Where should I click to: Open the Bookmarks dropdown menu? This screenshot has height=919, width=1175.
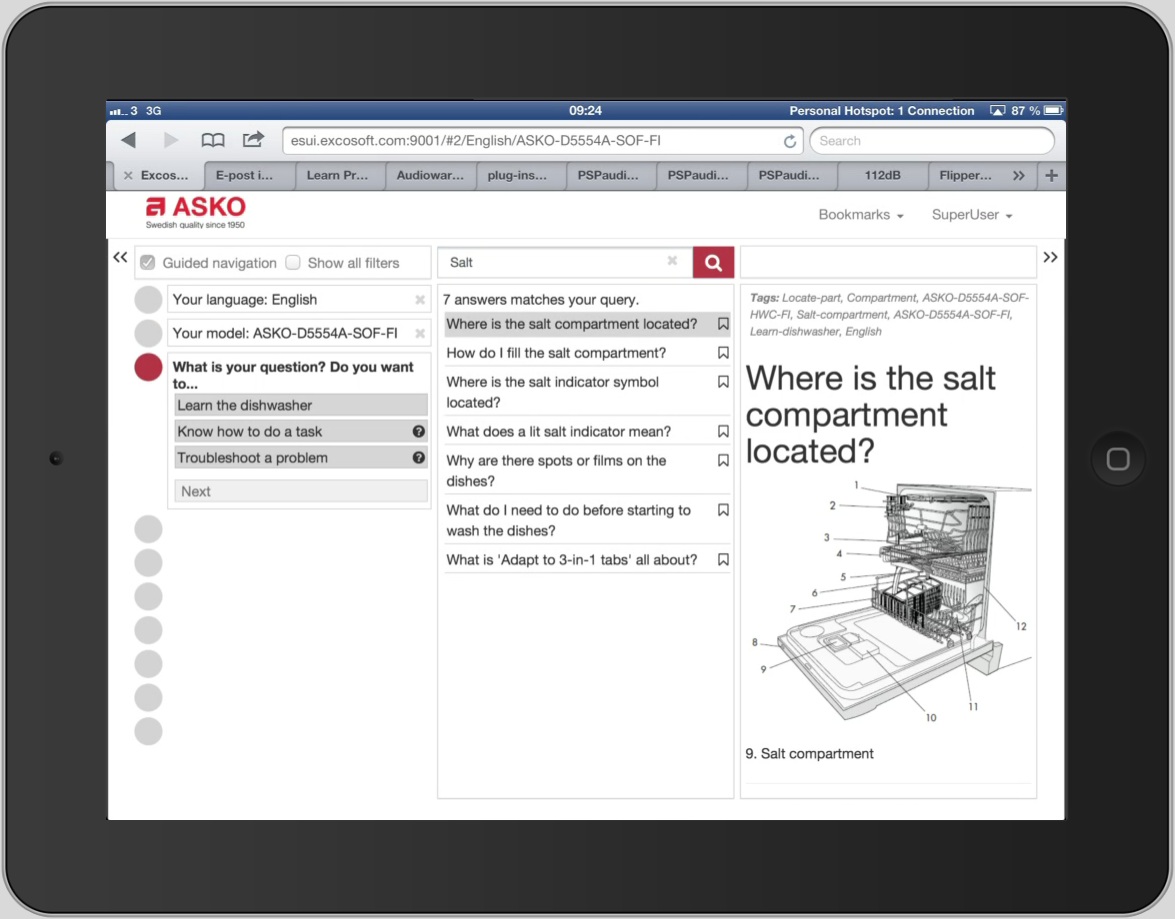[860, 215]
